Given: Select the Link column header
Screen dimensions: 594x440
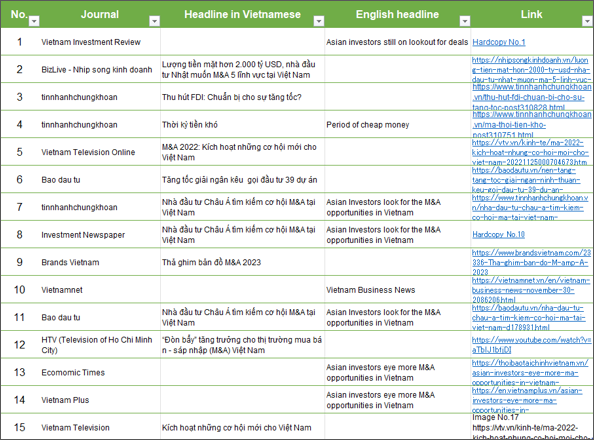Looking at the screenshot, I should (531, 14).
